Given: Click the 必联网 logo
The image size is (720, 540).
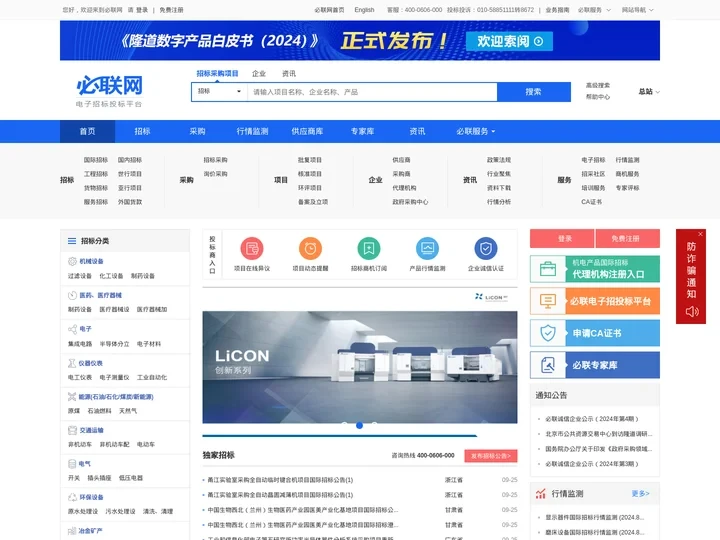Looking at the screenshot, I should 109,91.
